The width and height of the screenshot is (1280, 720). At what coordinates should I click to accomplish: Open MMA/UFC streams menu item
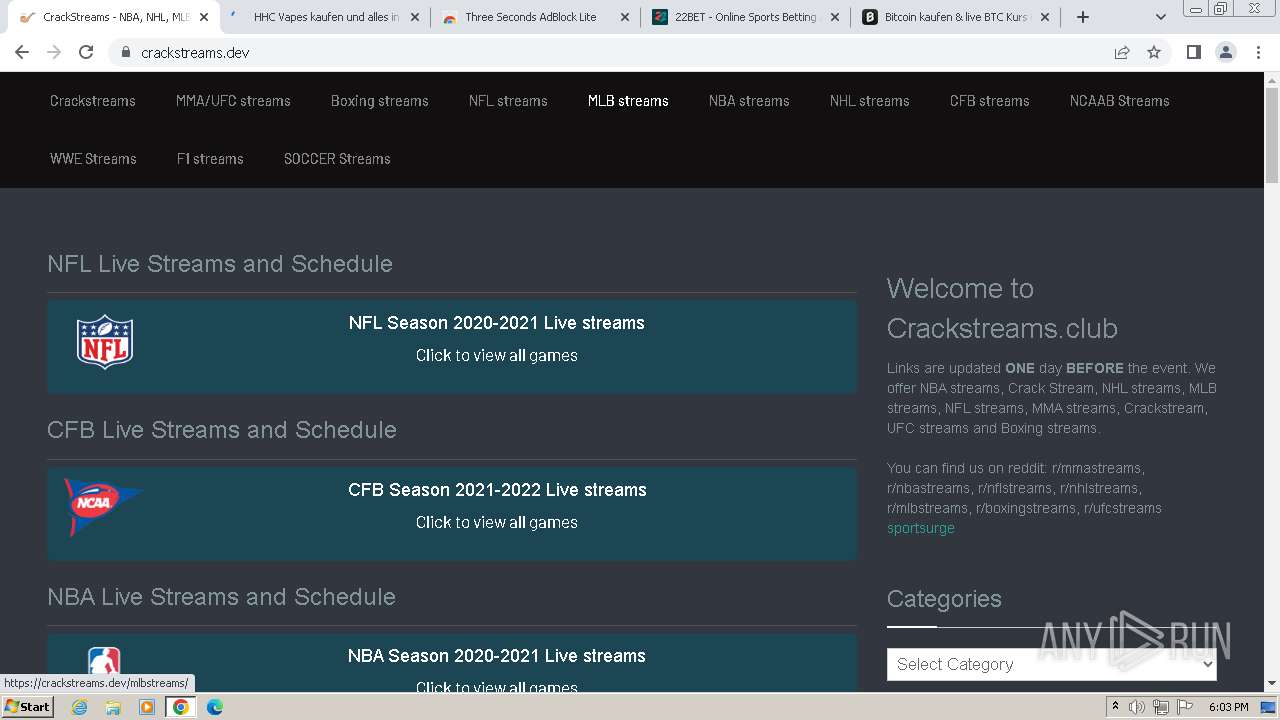[233, 101]
